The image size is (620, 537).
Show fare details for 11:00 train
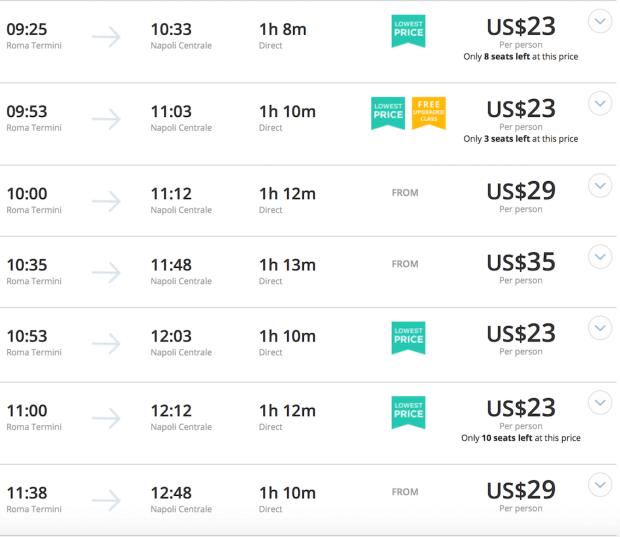[600, 403]
